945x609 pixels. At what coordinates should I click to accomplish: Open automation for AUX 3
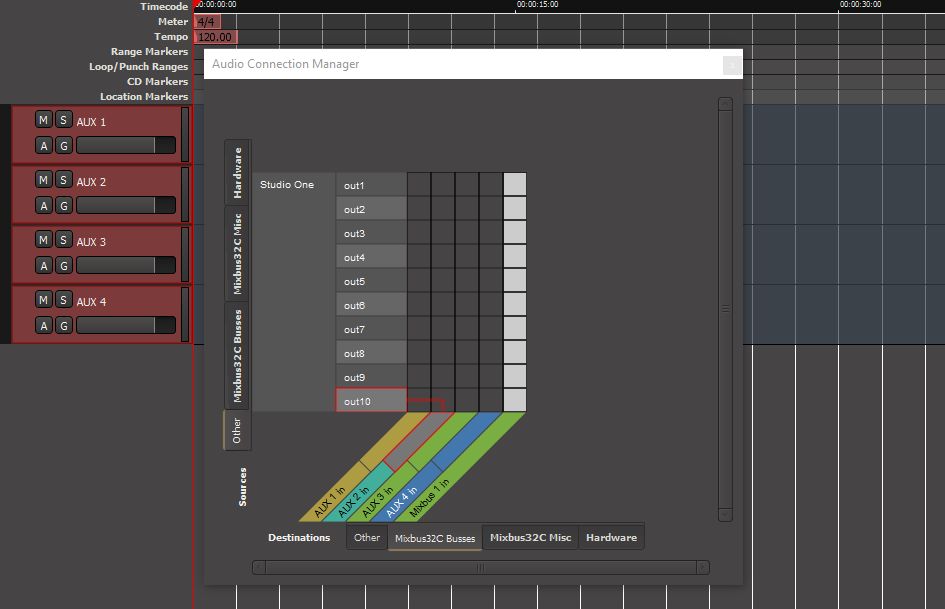(x=43, y=265)
